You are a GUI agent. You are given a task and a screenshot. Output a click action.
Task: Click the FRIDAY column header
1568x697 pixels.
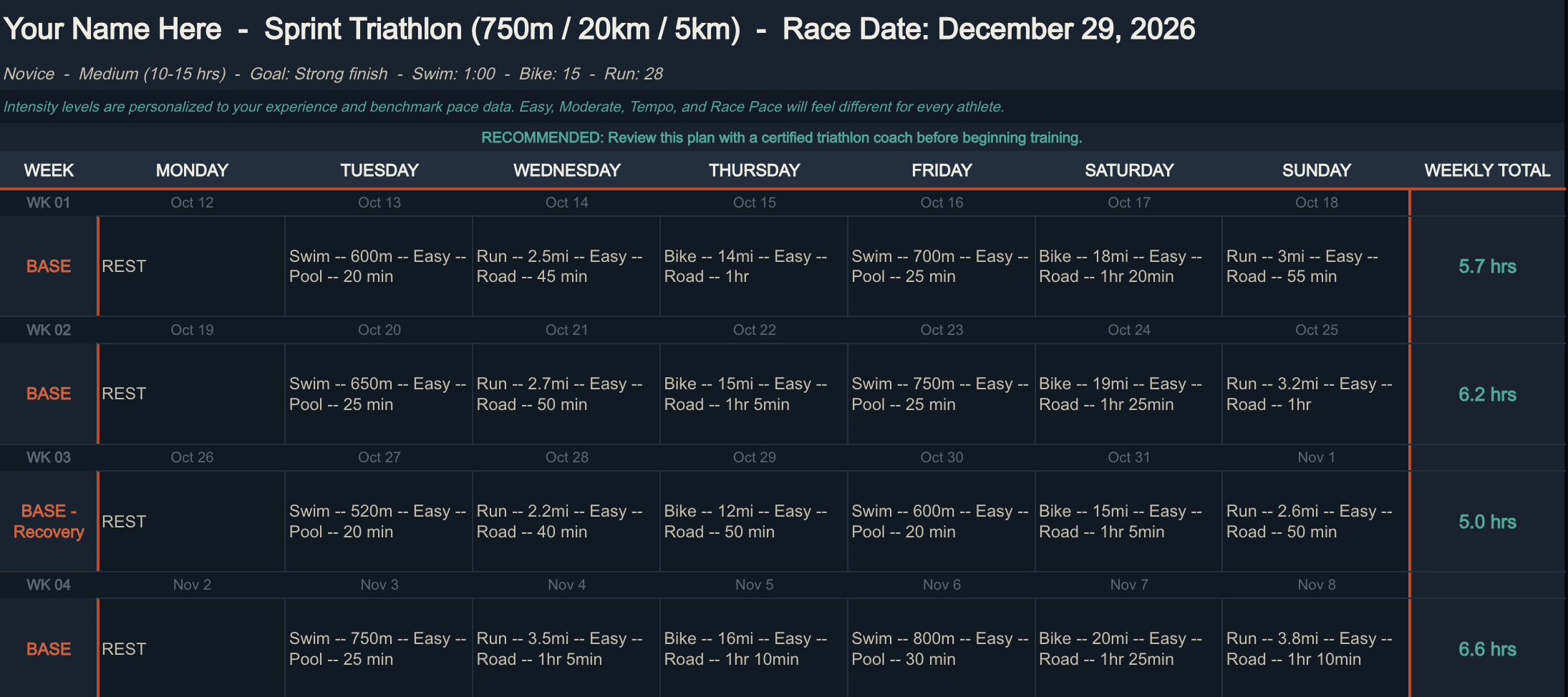942,170
